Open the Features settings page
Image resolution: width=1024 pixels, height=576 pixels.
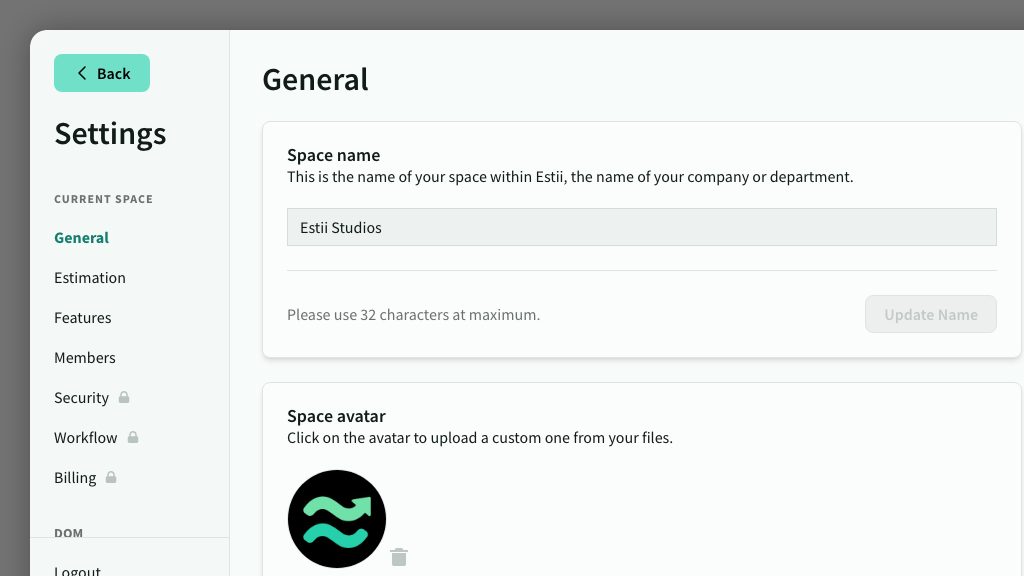[83, 318]
